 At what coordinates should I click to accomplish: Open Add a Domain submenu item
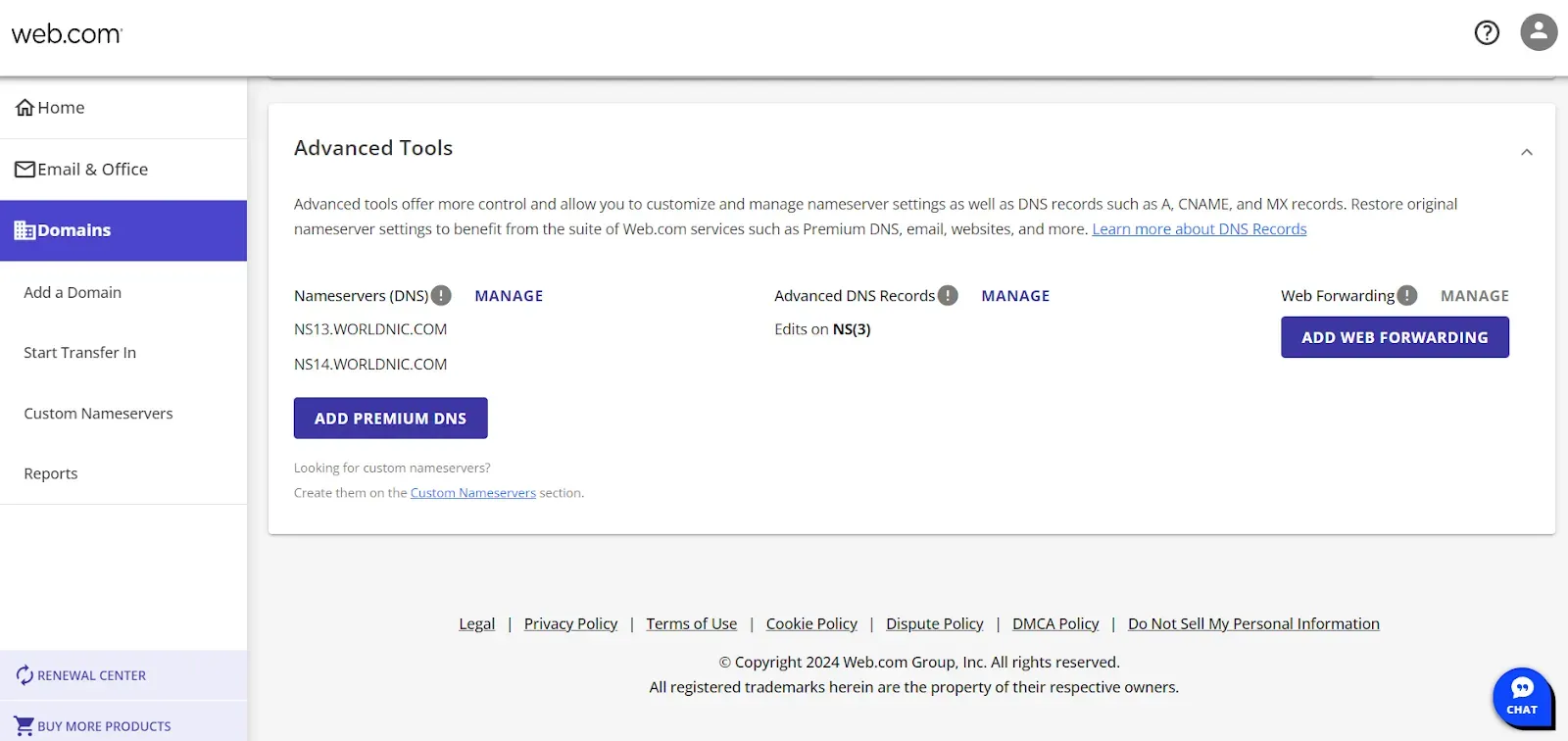click(x=73, y=292)
